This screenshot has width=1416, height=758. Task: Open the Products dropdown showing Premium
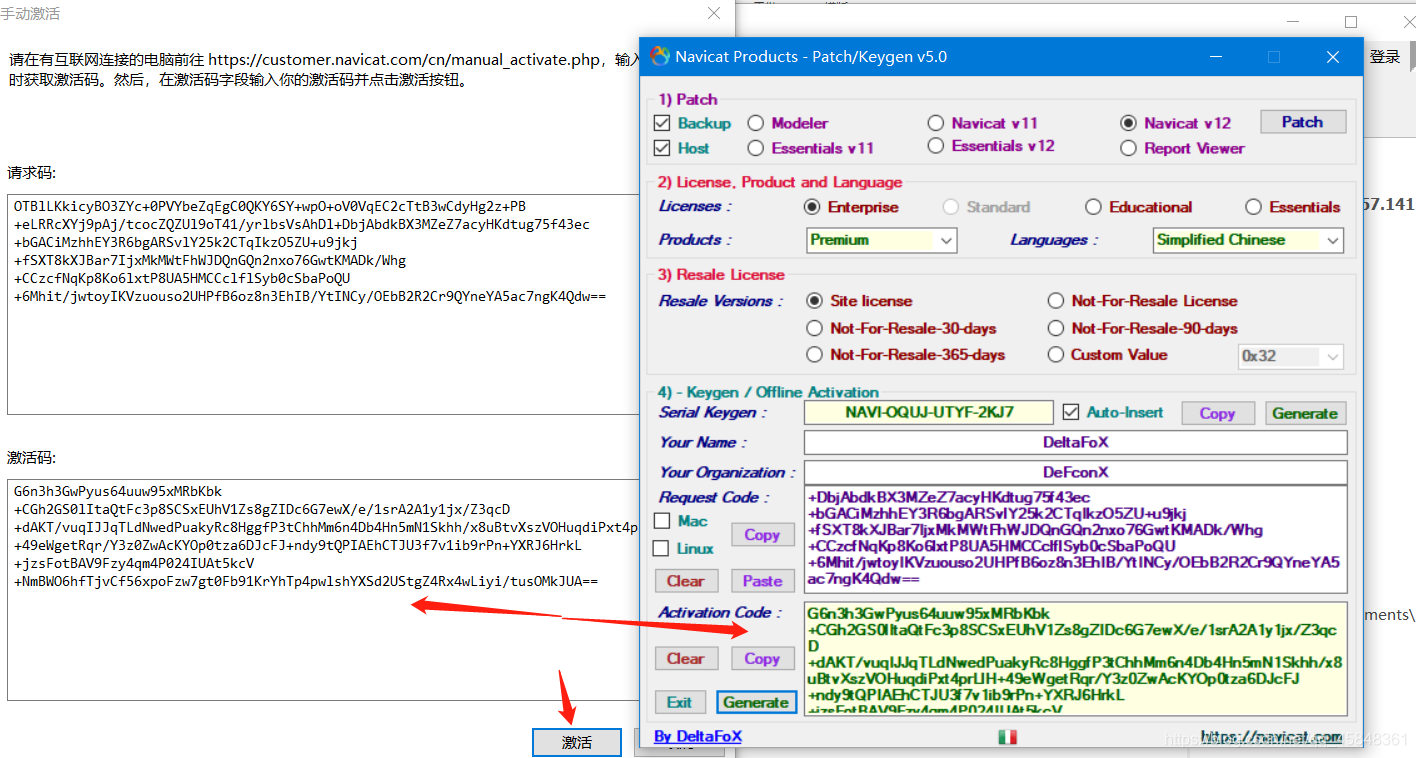coord(882,240)
